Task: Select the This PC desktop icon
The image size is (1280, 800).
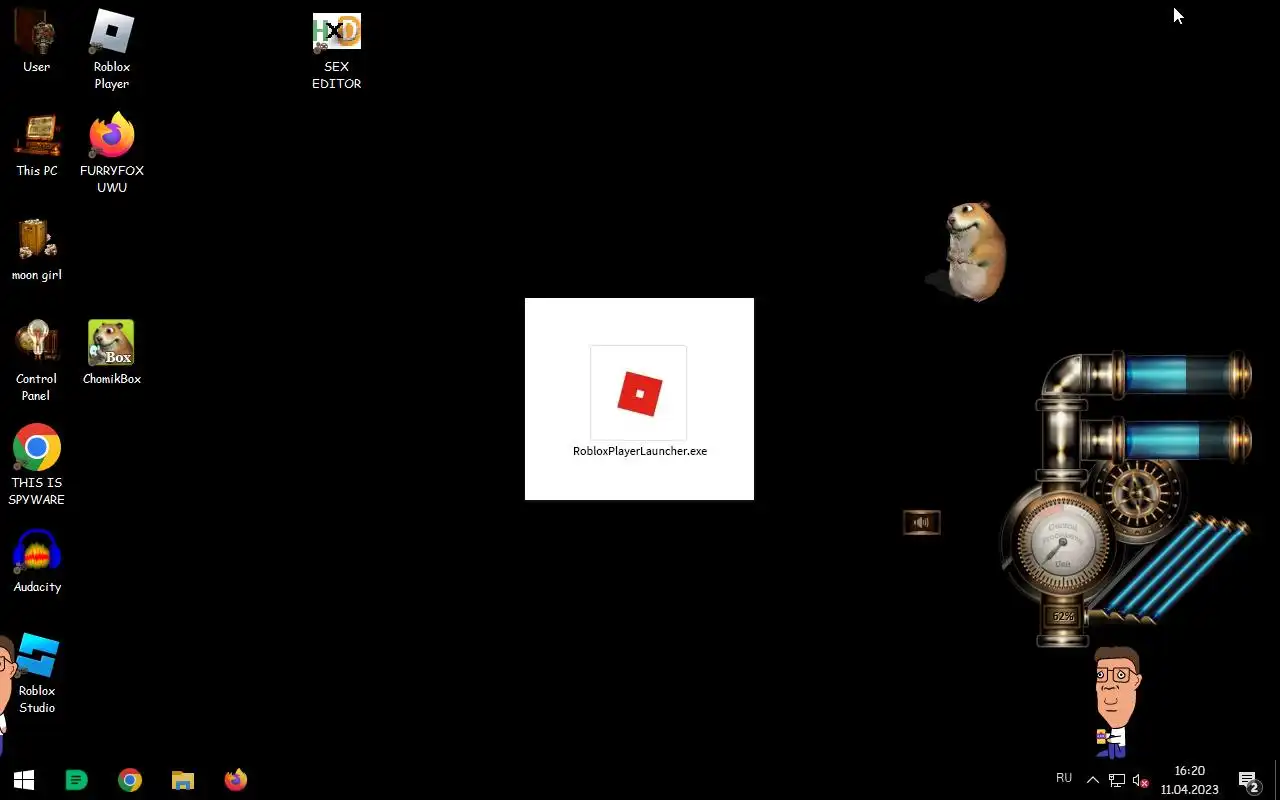Action: coord(37,145)
